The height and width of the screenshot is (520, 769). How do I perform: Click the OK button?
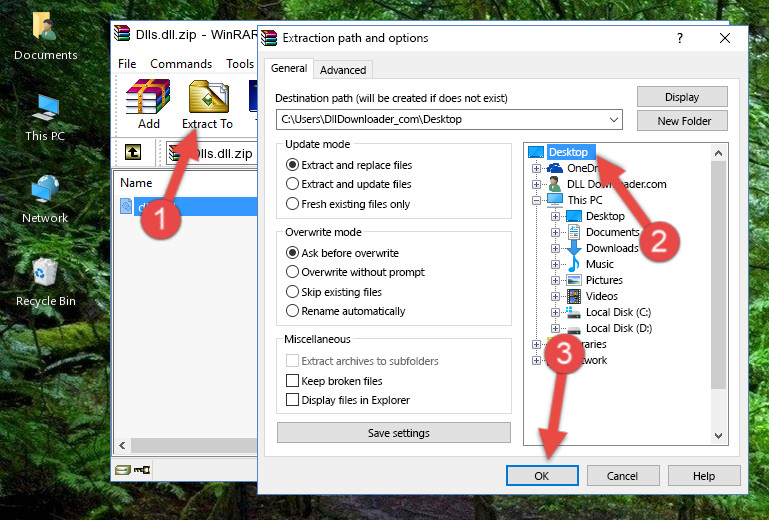click(x=542, y=476)
